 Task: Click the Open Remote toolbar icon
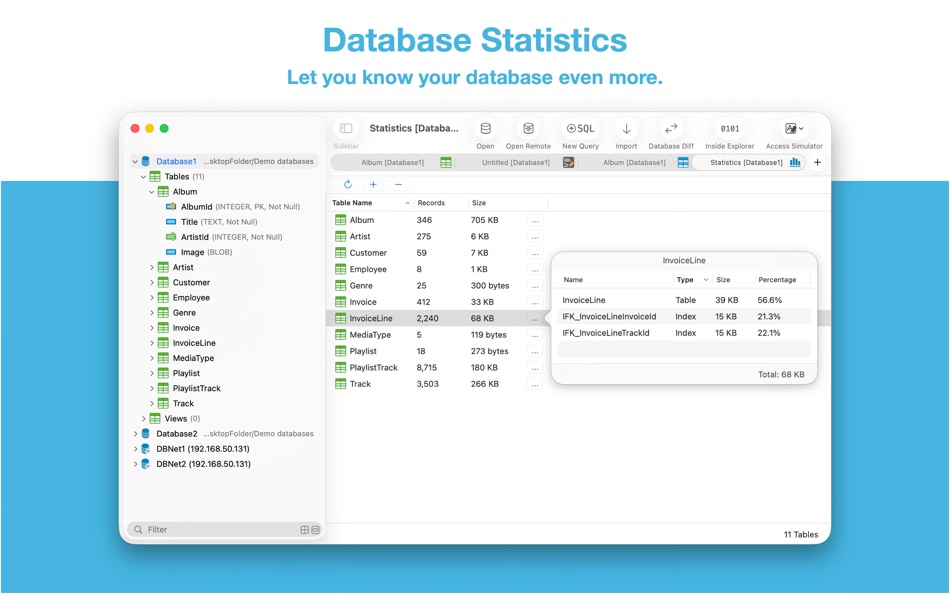[x=528, y=128]
